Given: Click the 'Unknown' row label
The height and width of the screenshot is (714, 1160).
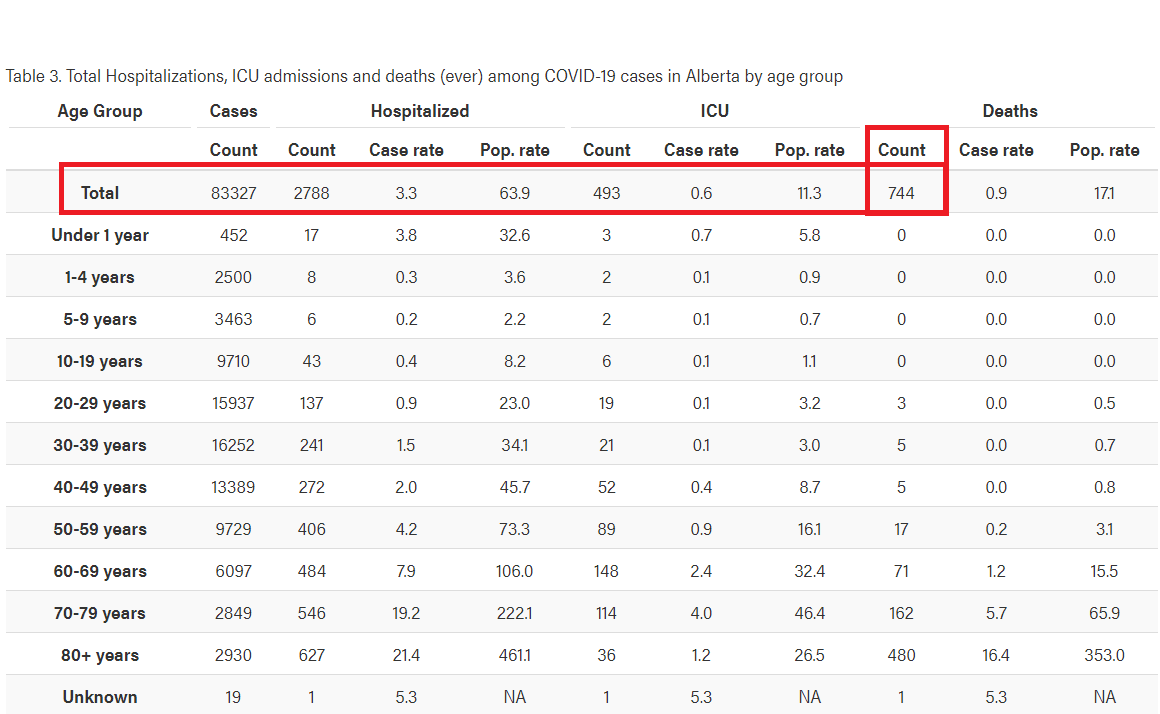Looking at the screenshot, I should [x=100, y=698].
